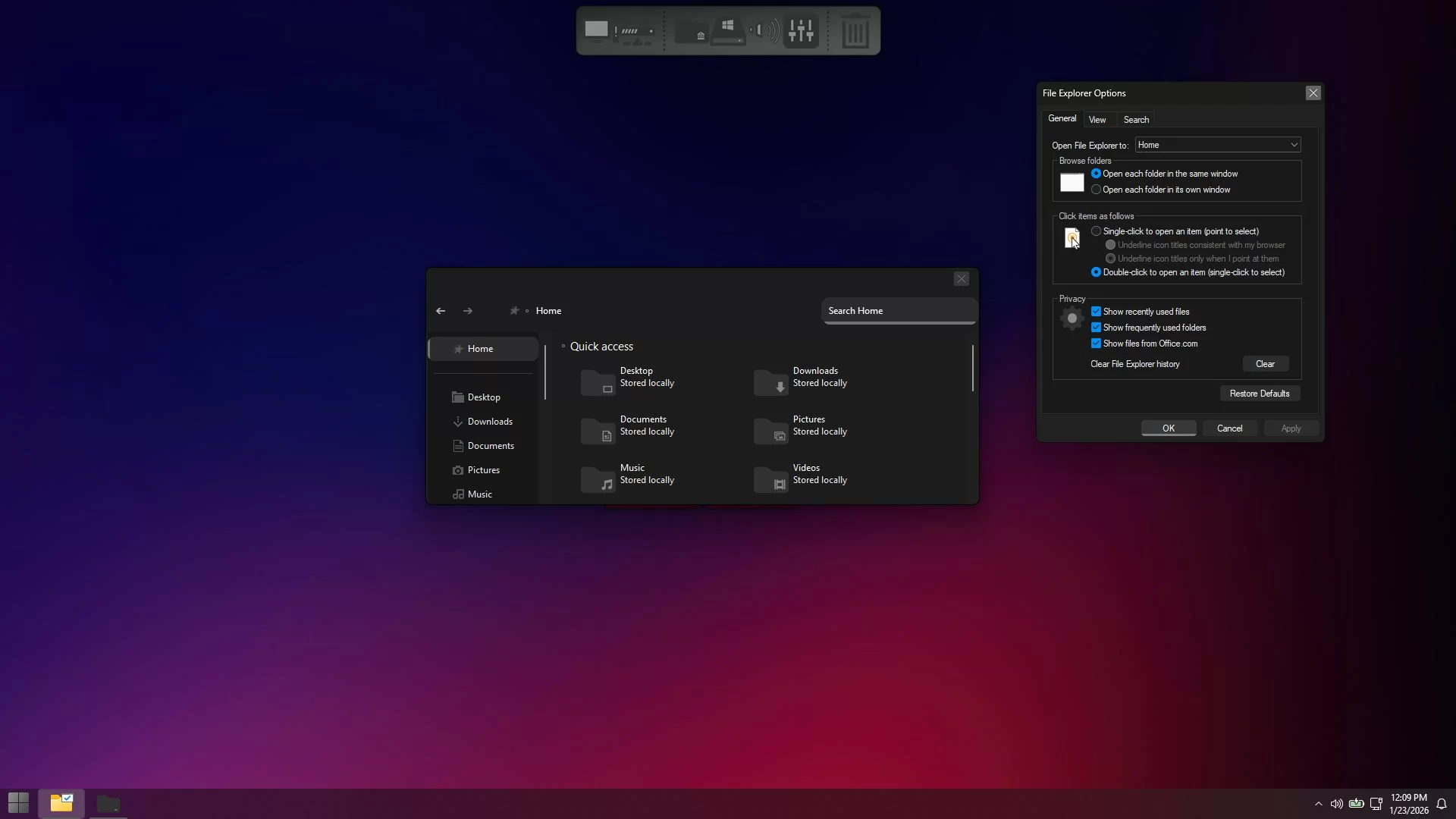Switch to the Search tab
This screenshot has width=1456, height=819.
click(x=1135, y=120)
